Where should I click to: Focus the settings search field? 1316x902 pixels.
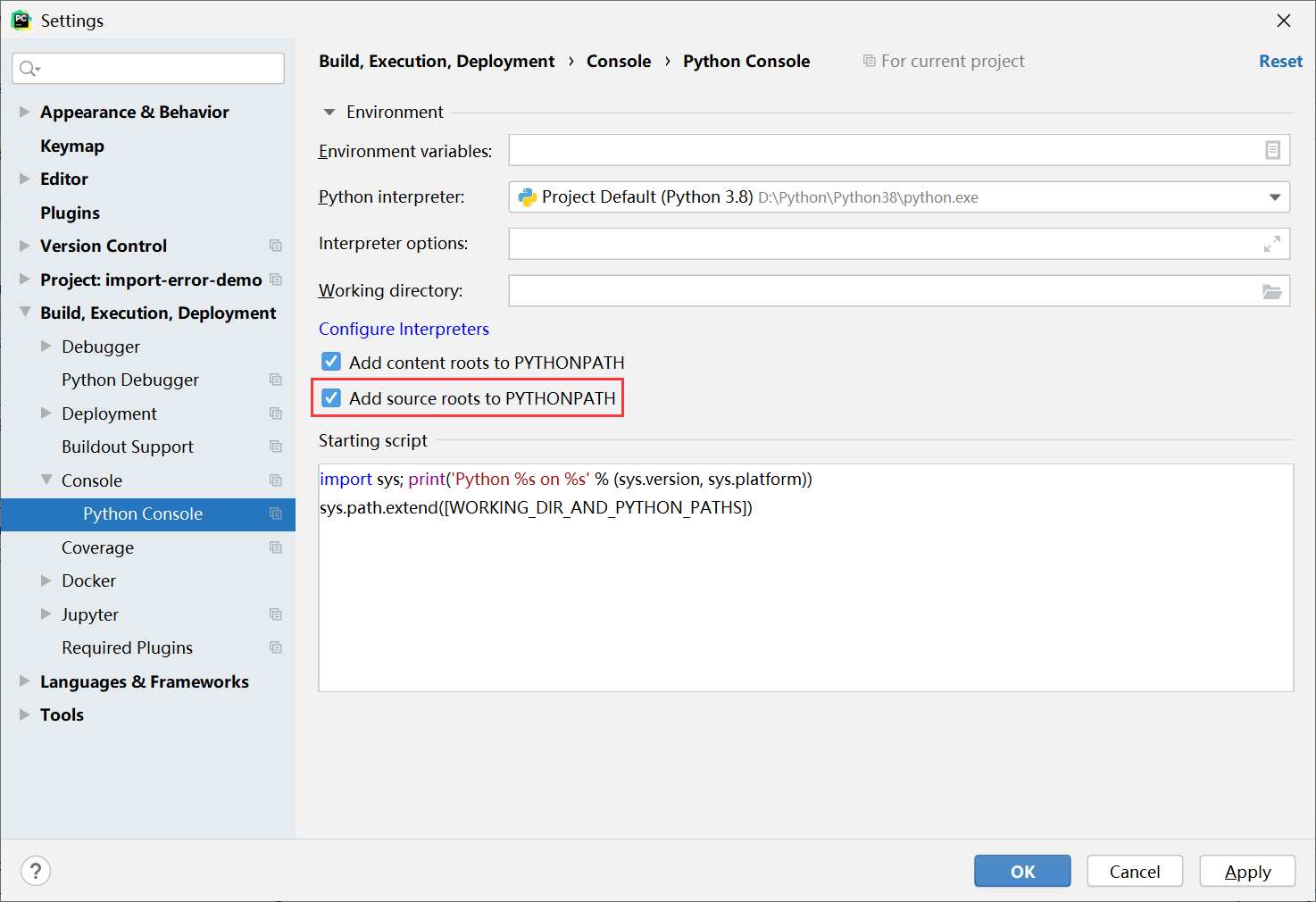[x=148, y=69]
